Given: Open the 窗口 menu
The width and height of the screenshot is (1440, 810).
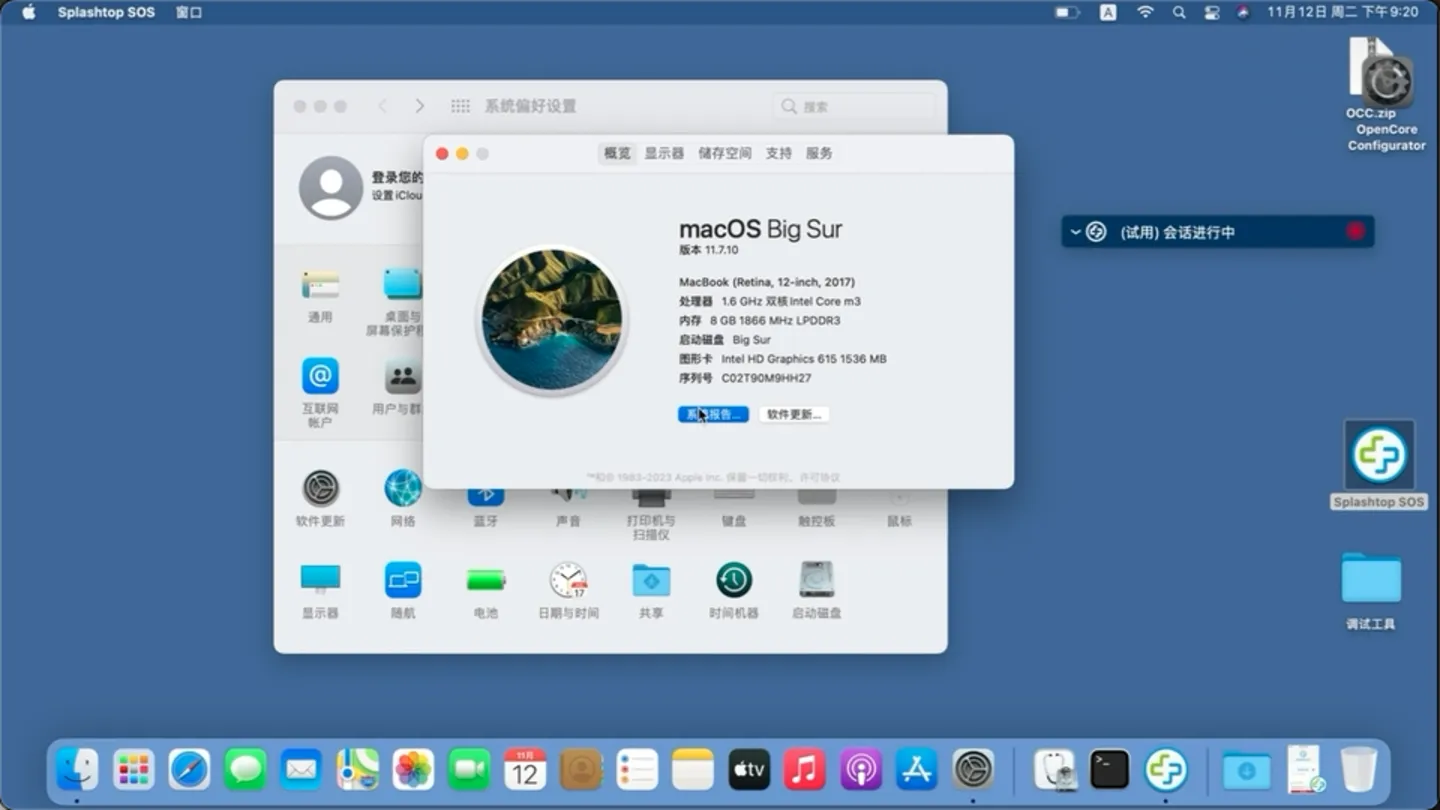Looking at the screenshot, I should click(189, 12).
